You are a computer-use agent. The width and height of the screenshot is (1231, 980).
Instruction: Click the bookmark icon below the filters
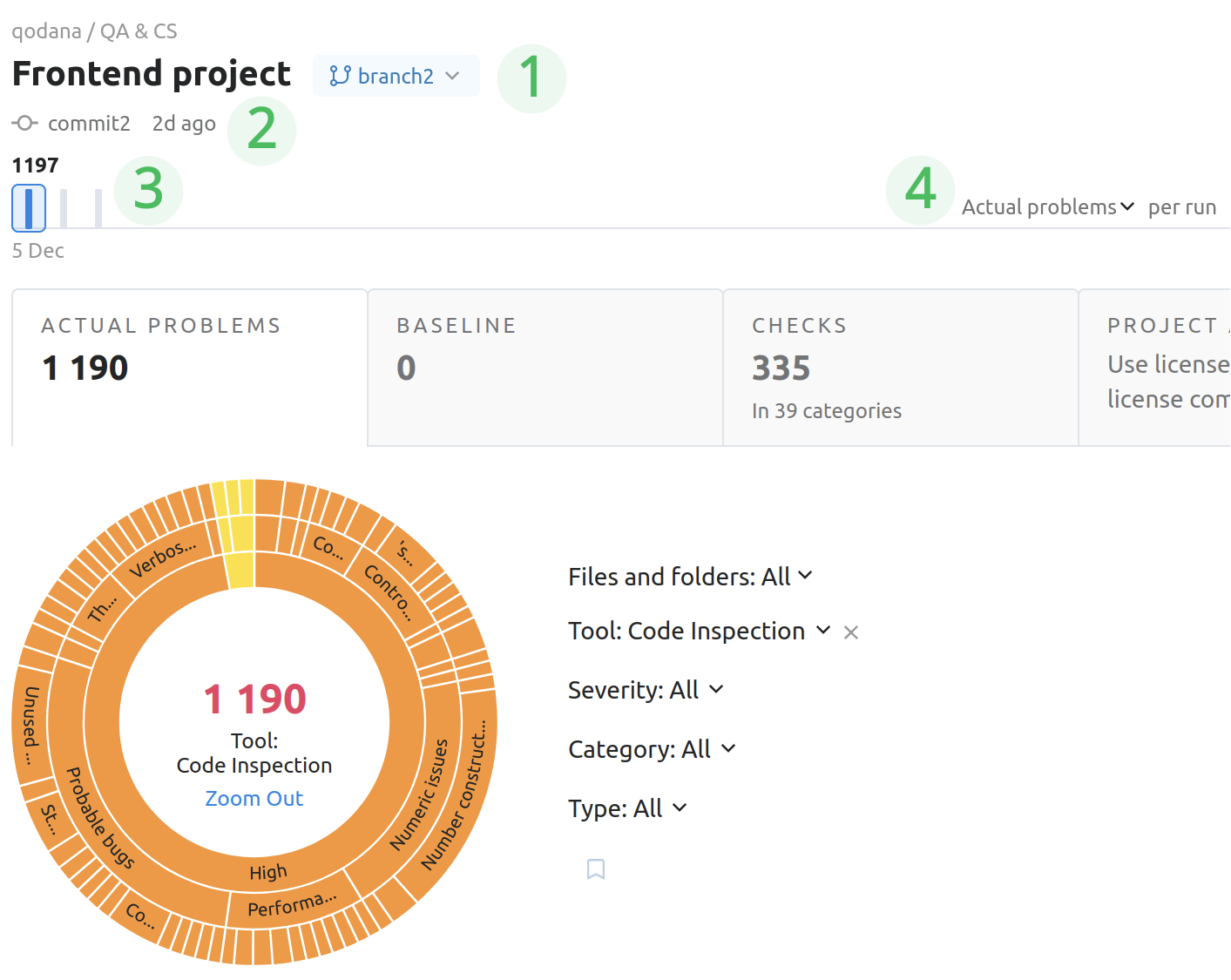(x=596, y=868)
